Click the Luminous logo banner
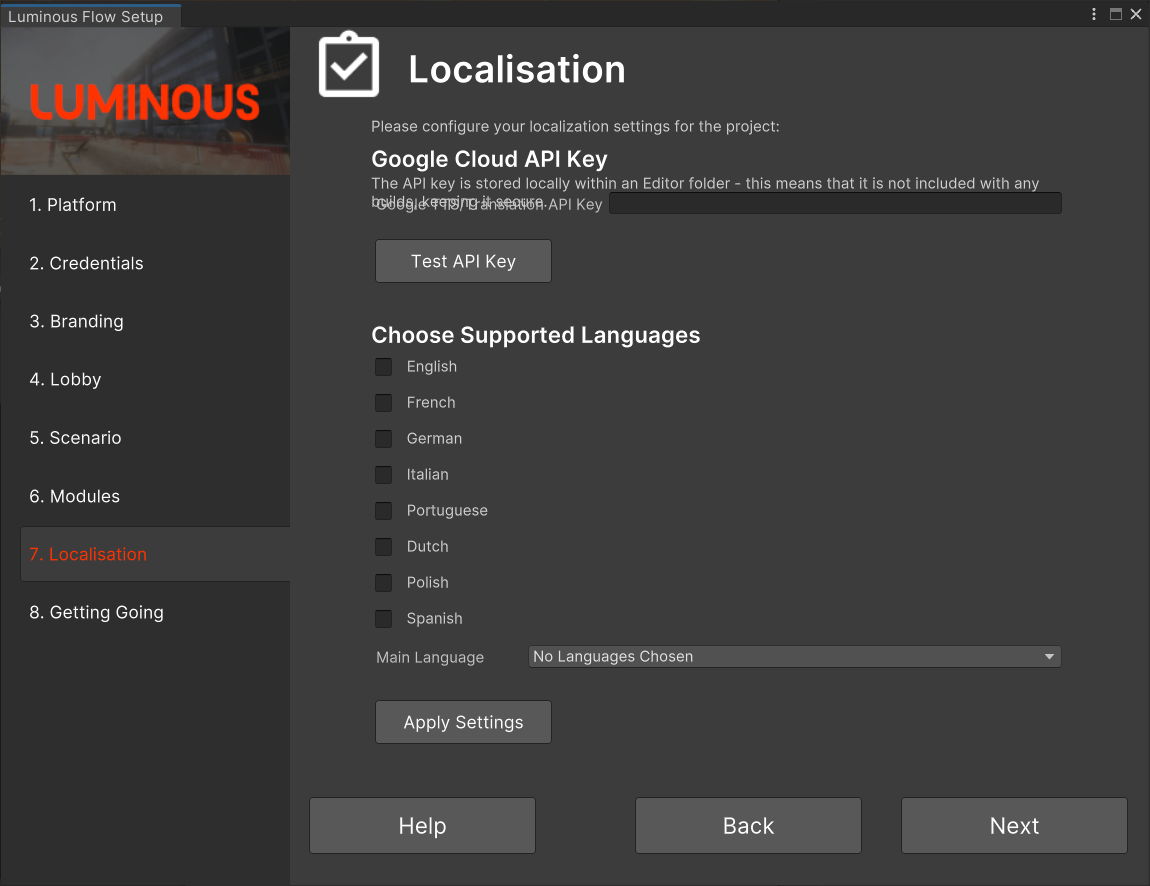Screen dimensions: 1150x886 tap(145, 101)
